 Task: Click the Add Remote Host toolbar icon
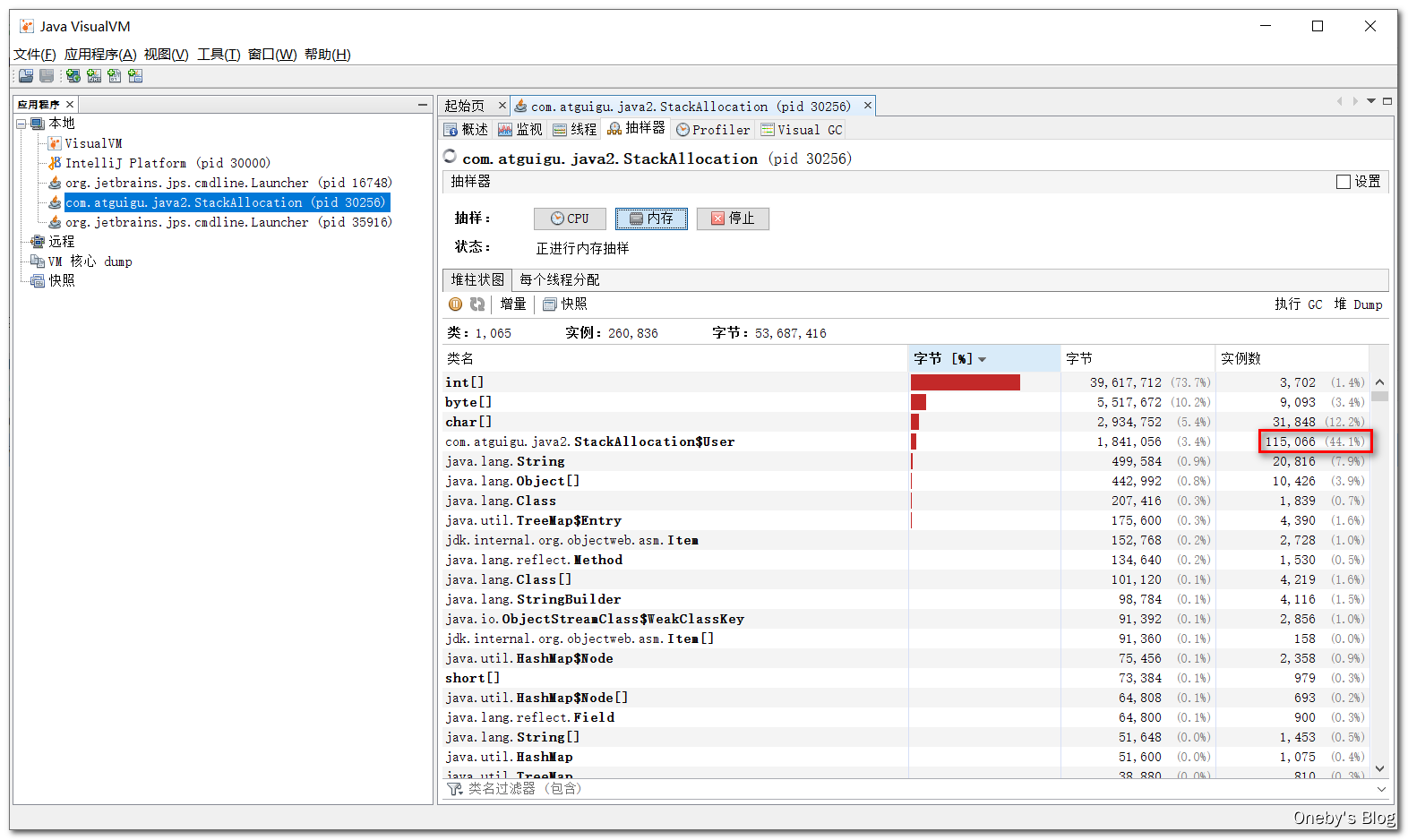(73, 76)
